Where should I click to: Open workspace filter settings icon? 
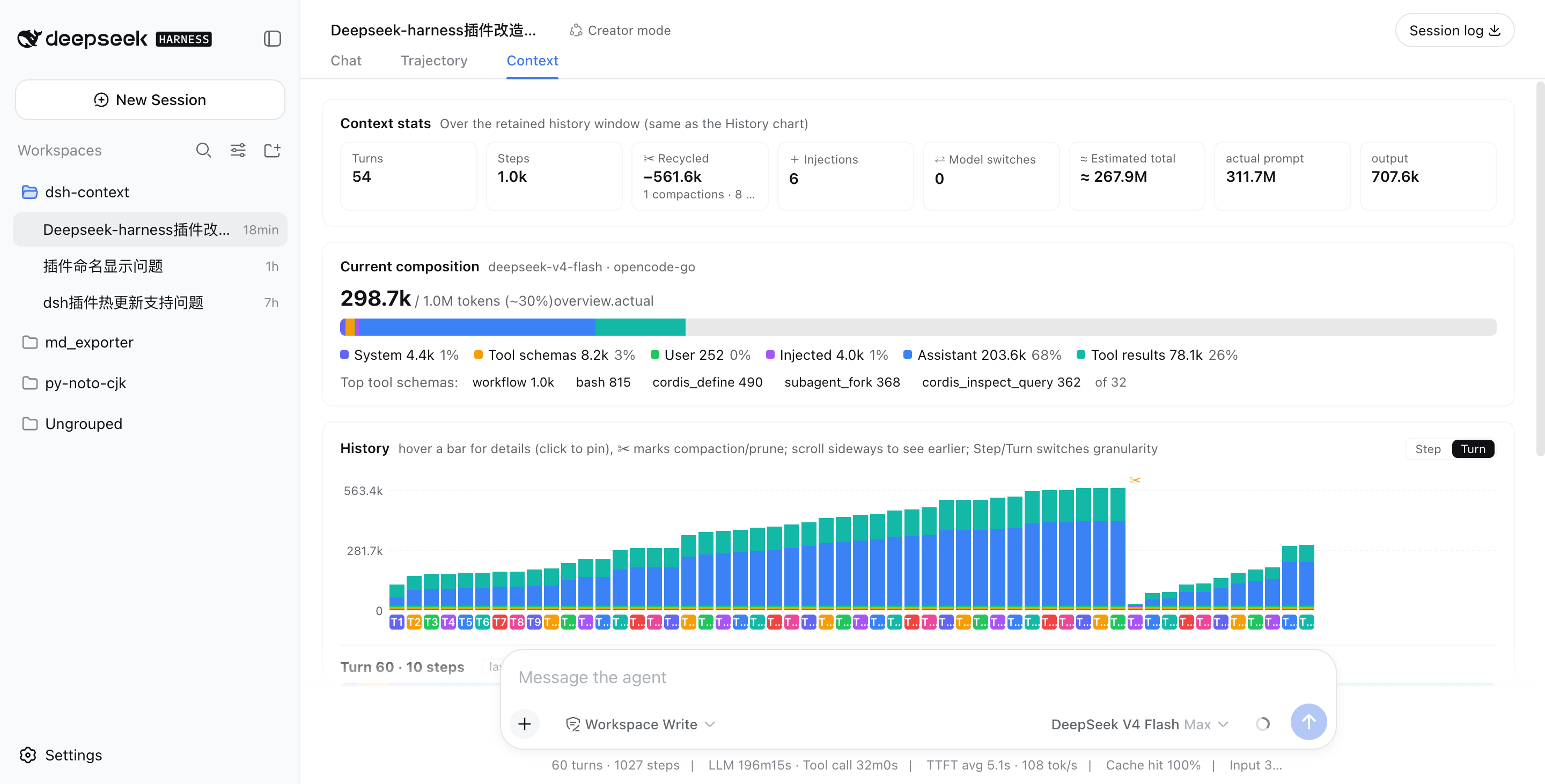tap(238, 150)
